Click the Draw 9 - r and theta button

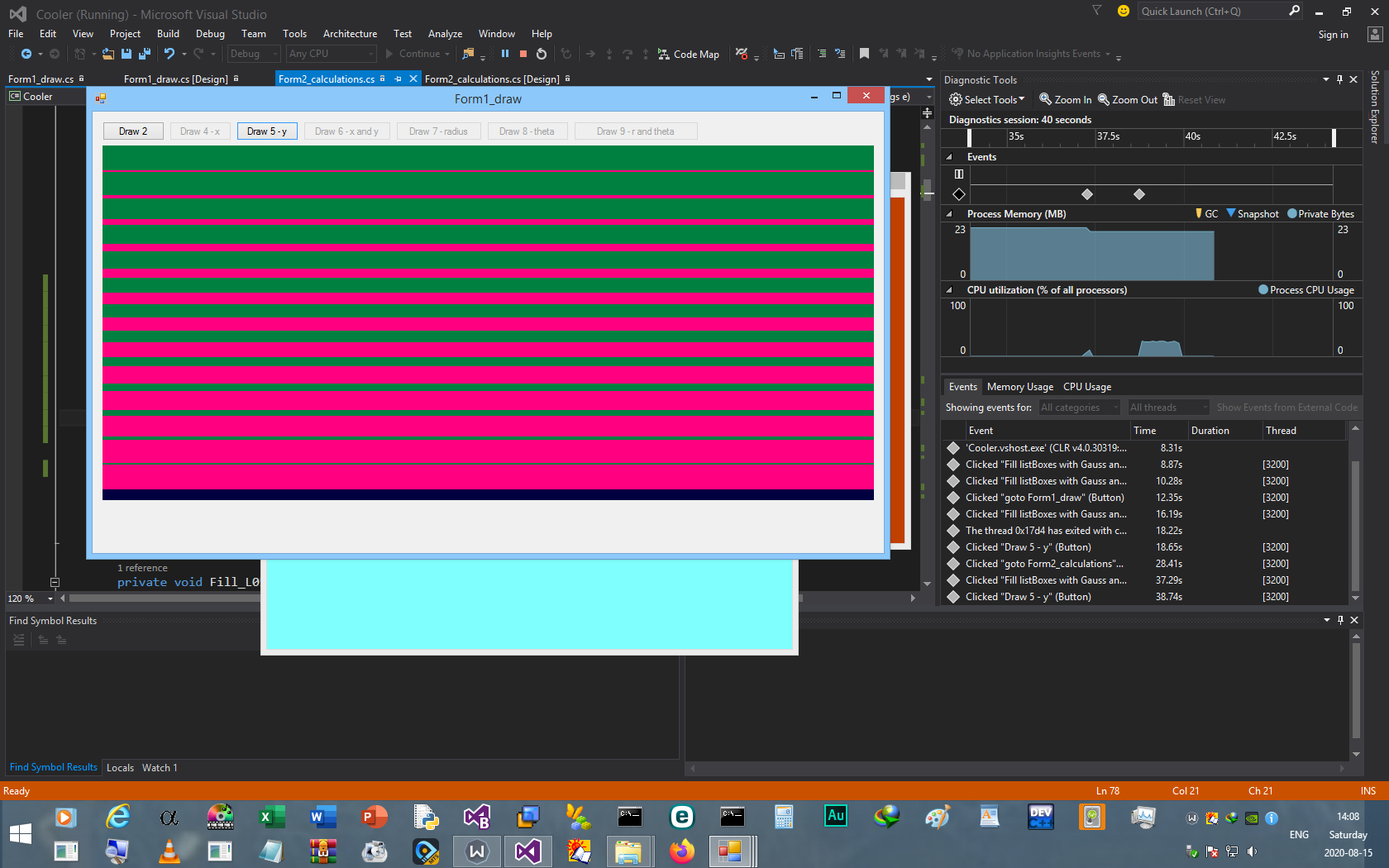636,131
